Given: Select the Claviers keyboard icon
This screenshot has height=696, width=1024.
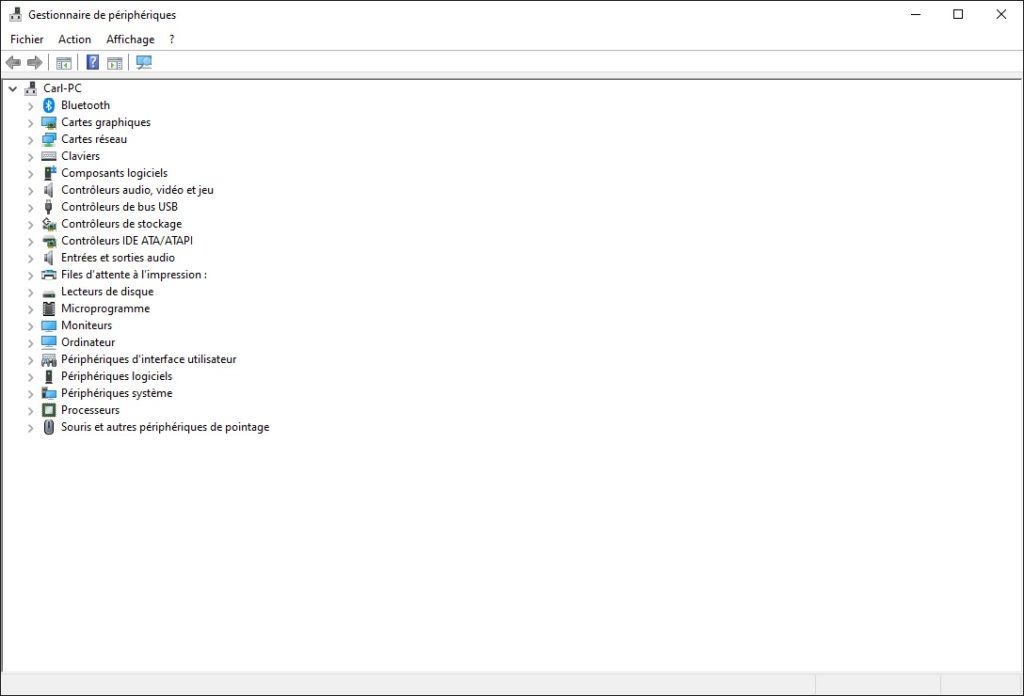Looking at the screenshot, I should [49, 156].
